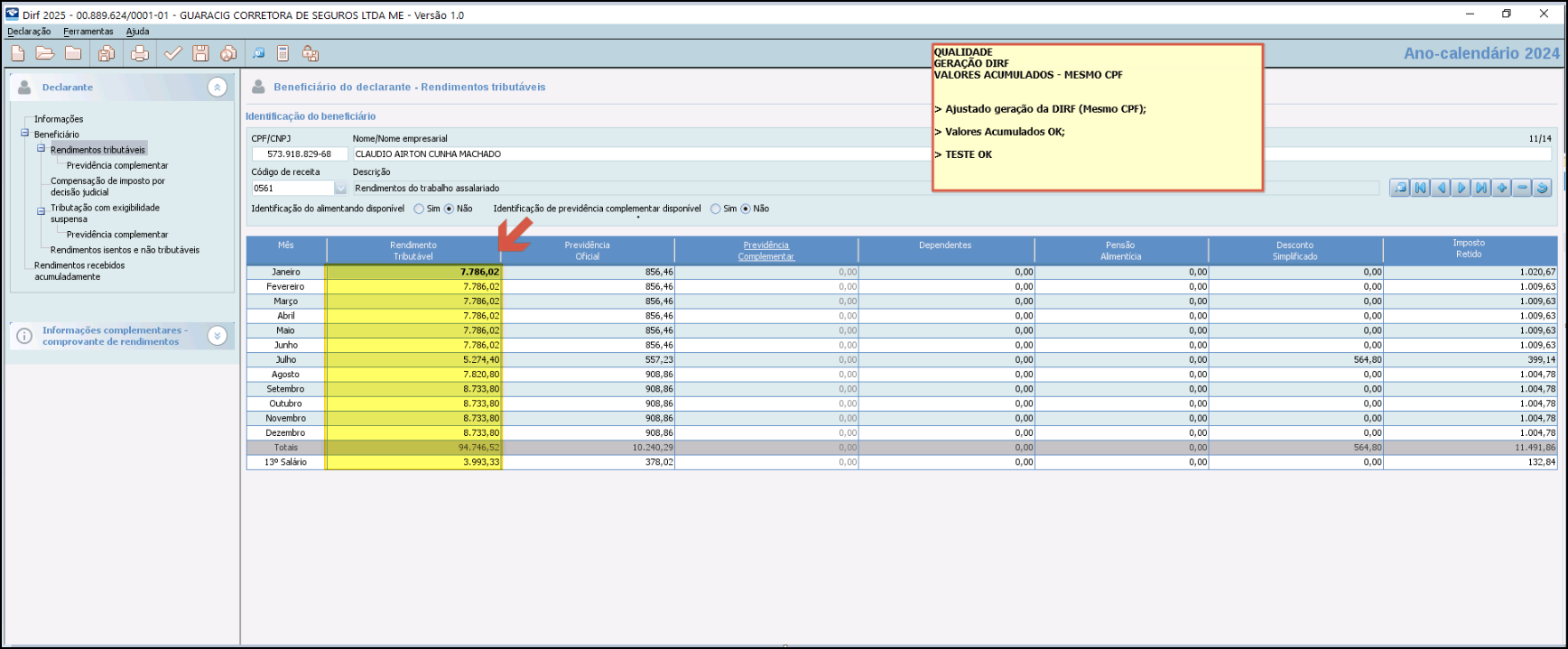Click the undo arrow navigation button
This screenshot has width=1568, height=649.
[x=1543, y=188]
